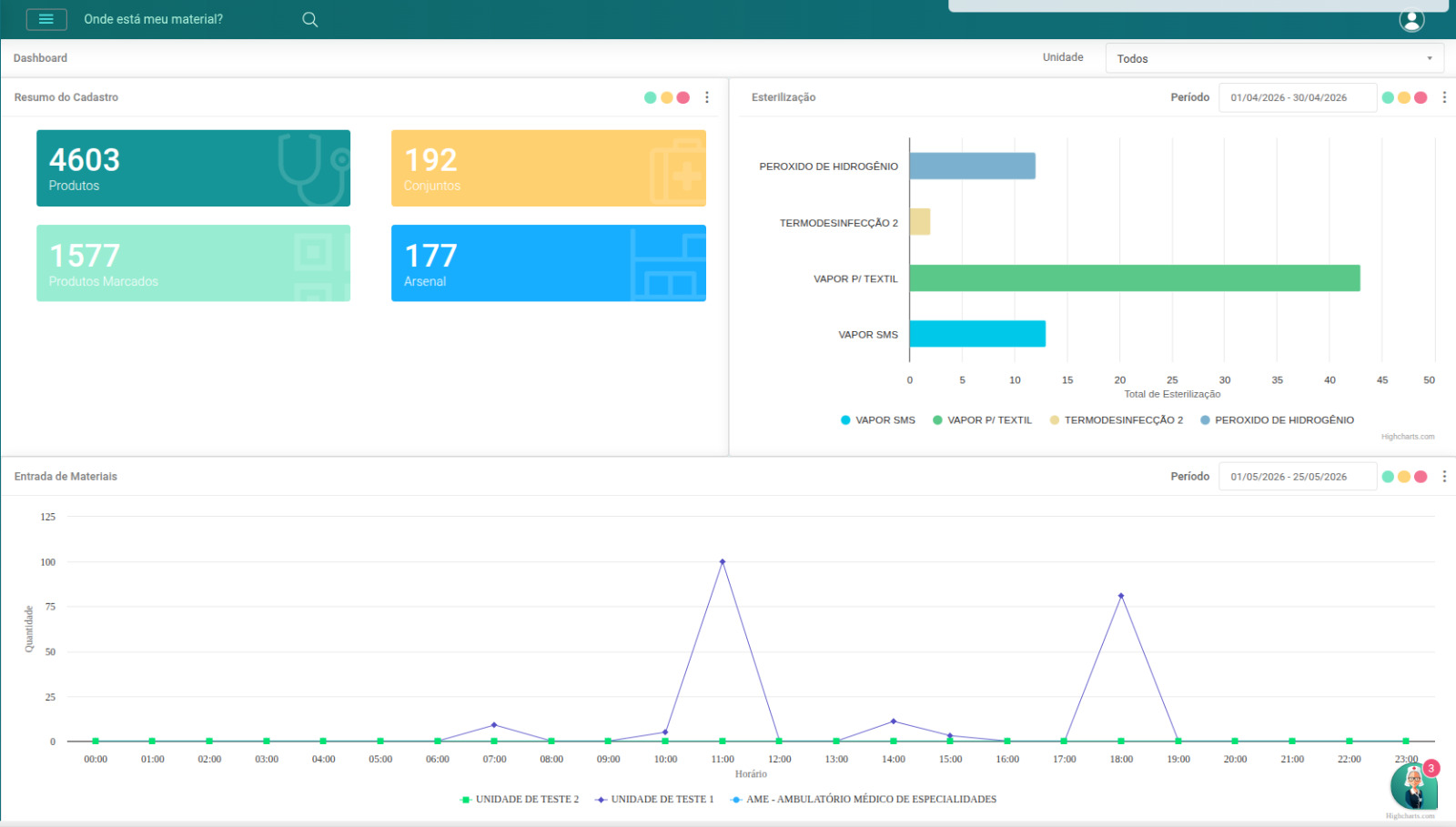Click the '12:00' hour axis label
Image resolution: width=1456 pixels, height=827 pixels.
click(780, 759)
